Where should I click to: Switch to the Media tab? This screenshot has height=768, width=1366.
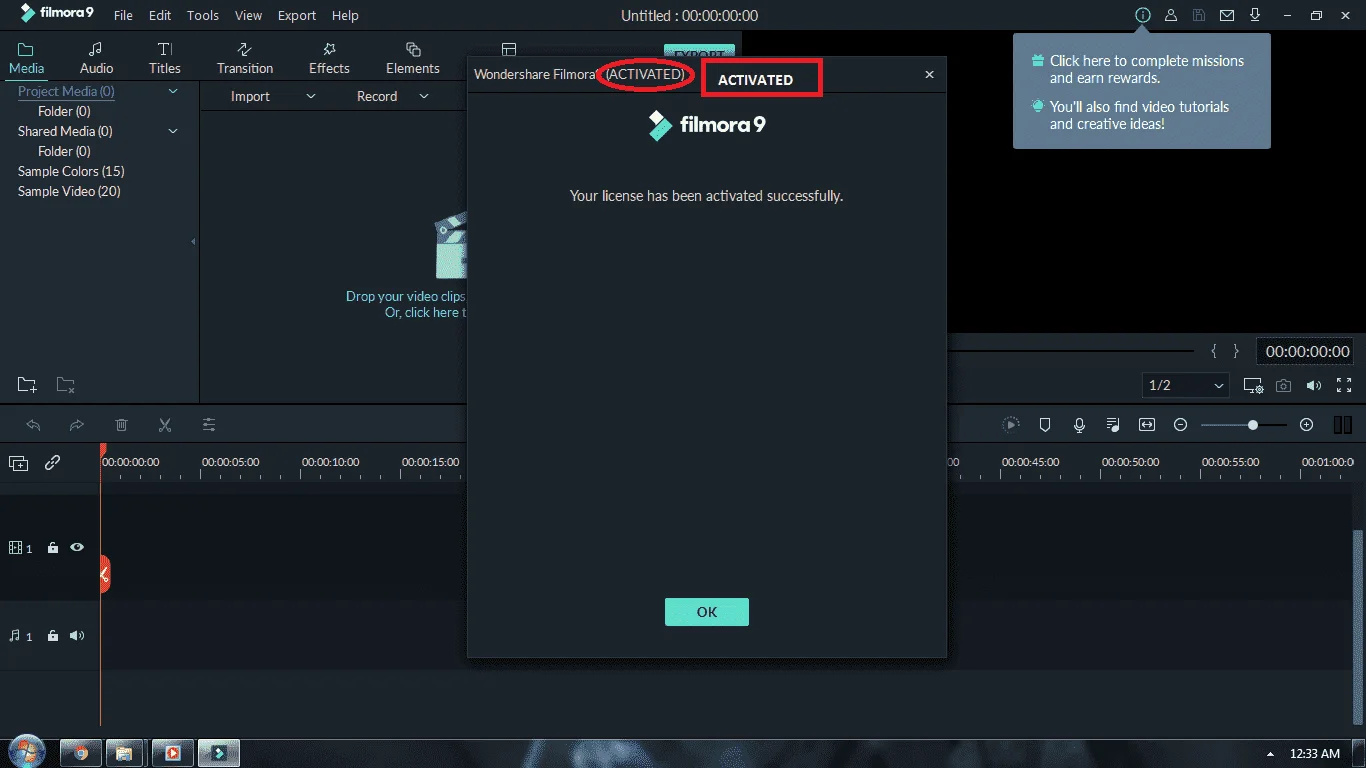pyautogui.click(x=27, y=58)
